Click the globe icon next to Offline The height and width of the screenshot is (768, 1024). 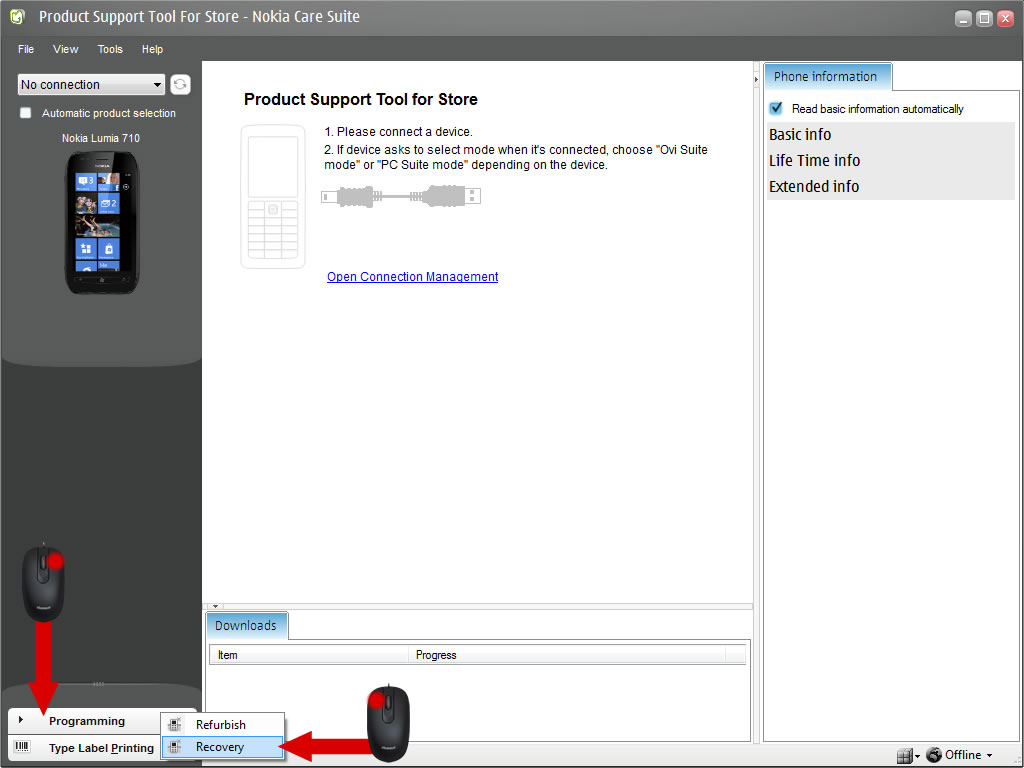[x=934, y=755]
